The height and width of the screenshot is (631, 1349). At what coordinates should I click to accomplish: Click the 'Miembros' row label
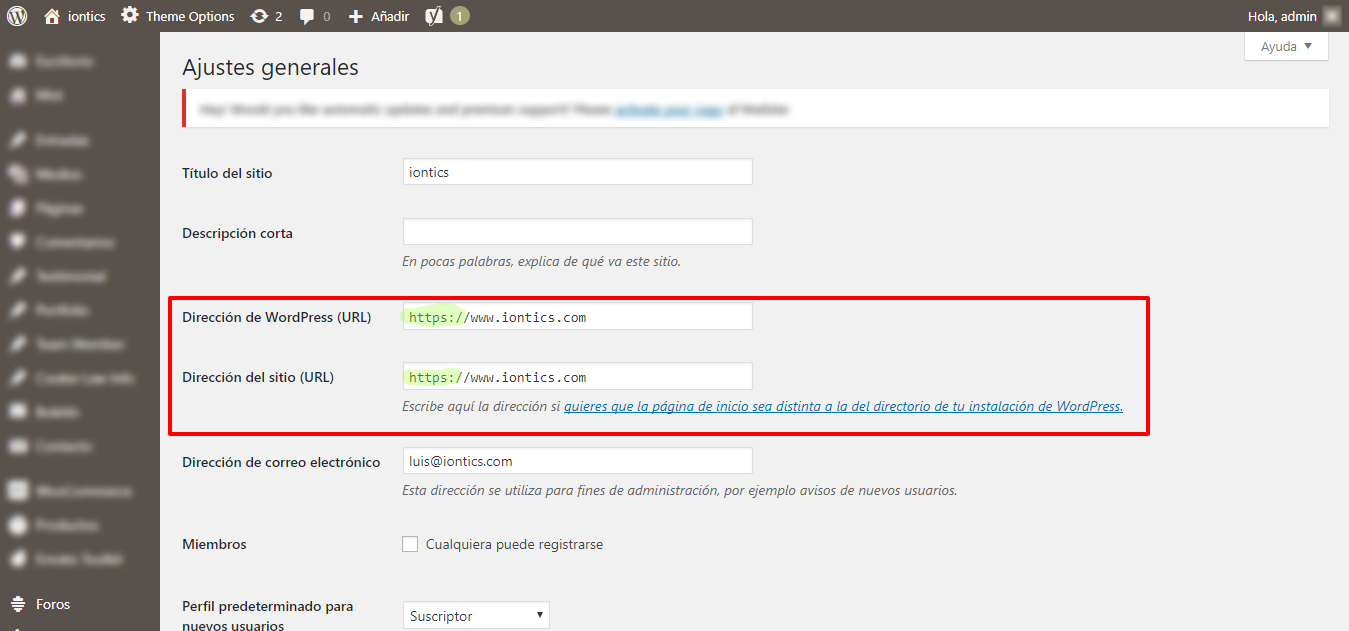pos(214,544)
